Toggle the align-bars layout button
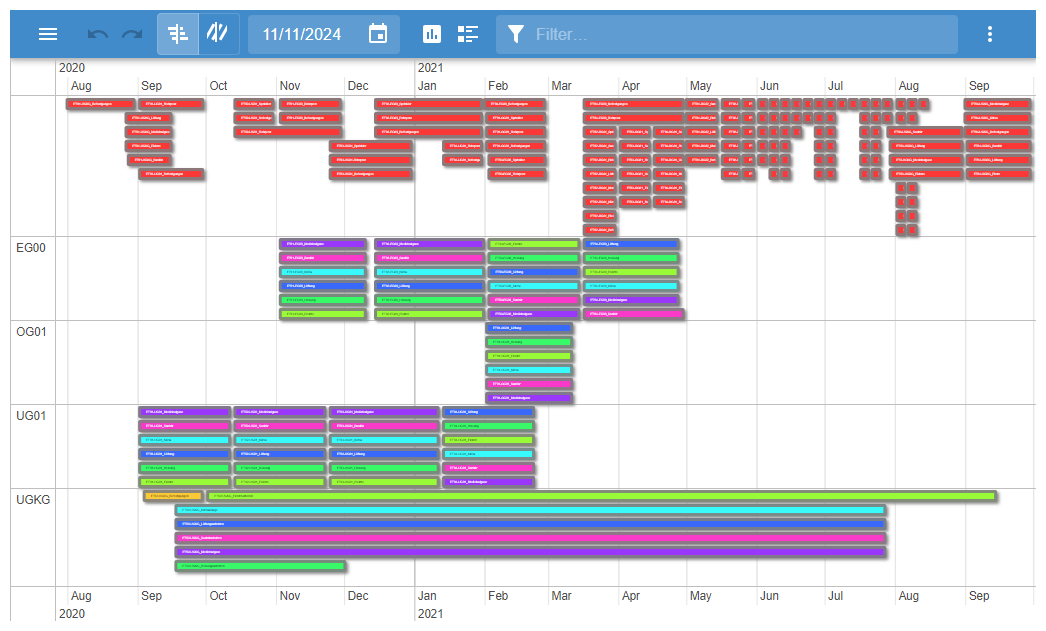 click(x=178, y=34)
